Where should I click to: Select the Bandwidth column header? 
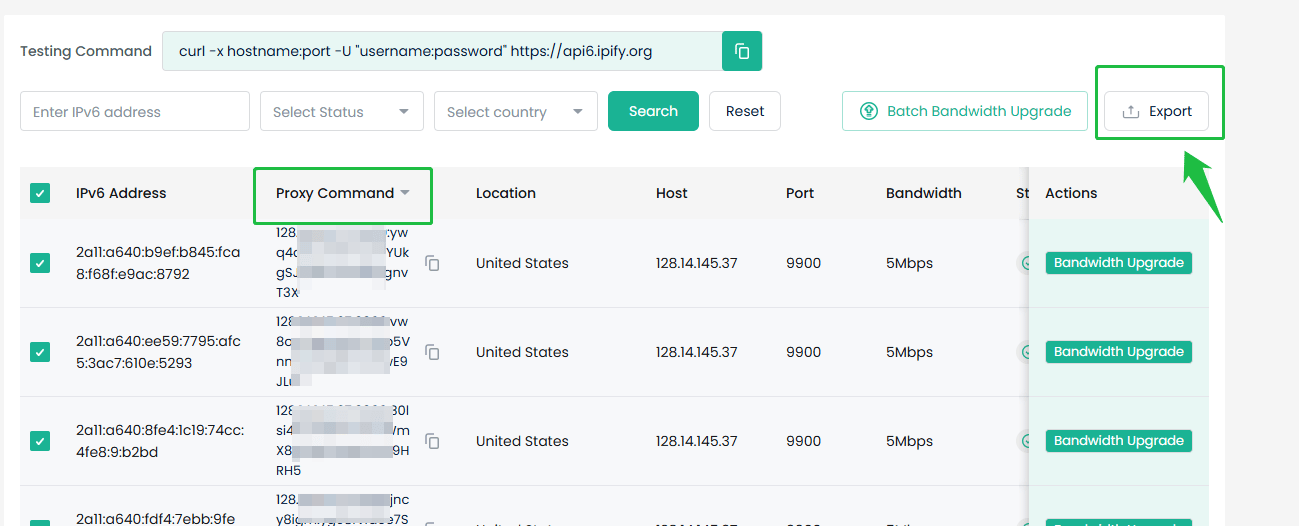924,193
